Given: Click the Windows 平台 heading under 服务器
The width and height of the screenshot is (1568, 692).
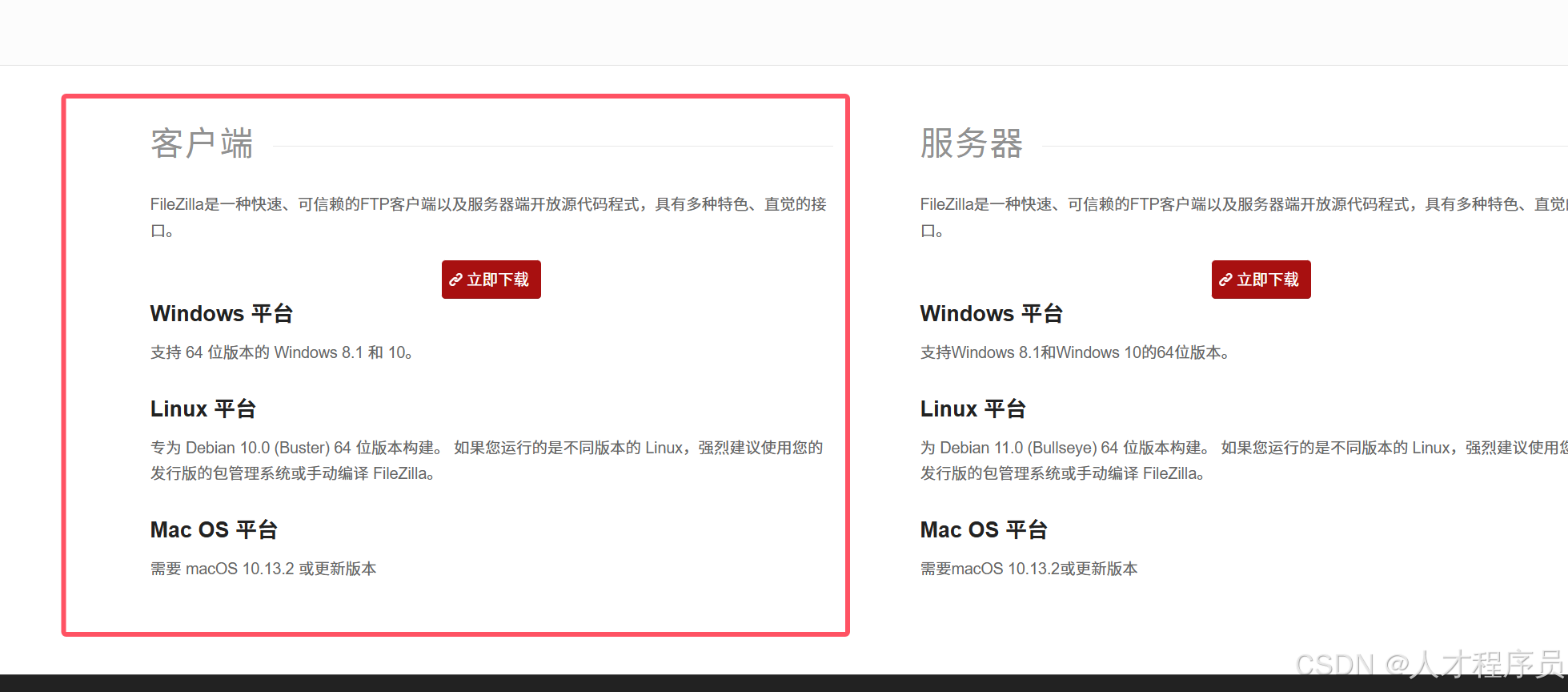Looking at the screenshot, I should [x=992, y=313].
